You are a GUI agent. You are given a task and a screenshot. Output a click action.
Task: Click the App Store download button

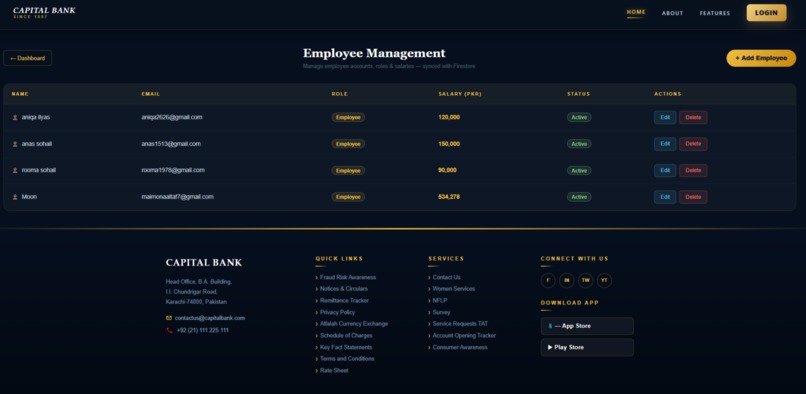click(587, 326)
